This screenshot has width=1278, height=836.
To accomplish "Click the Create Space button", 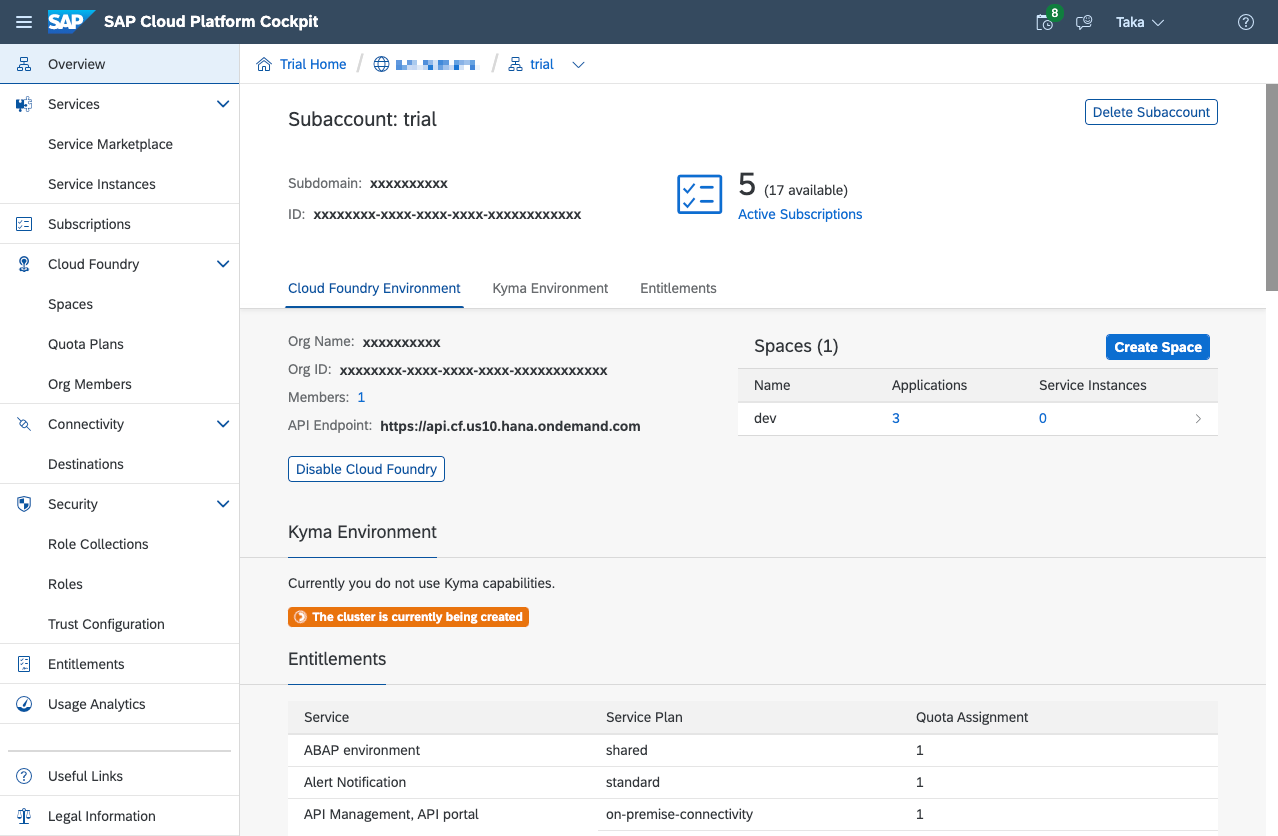I will coord(1158,347).
